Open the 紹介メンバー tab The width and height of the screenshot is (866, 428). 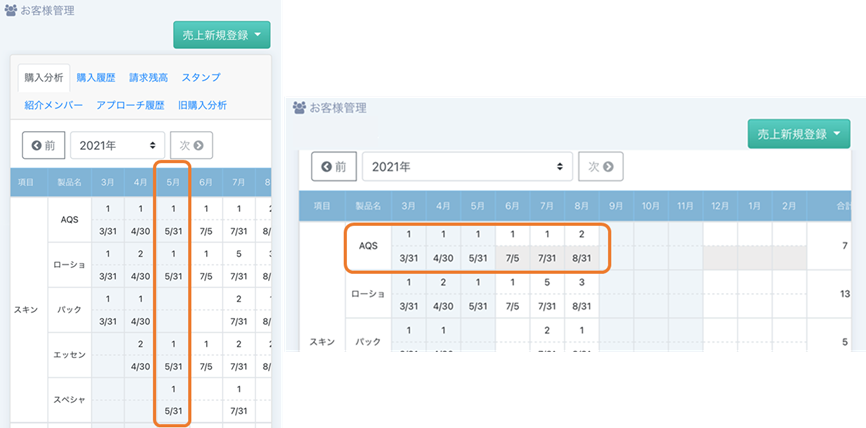pos(54,105)
